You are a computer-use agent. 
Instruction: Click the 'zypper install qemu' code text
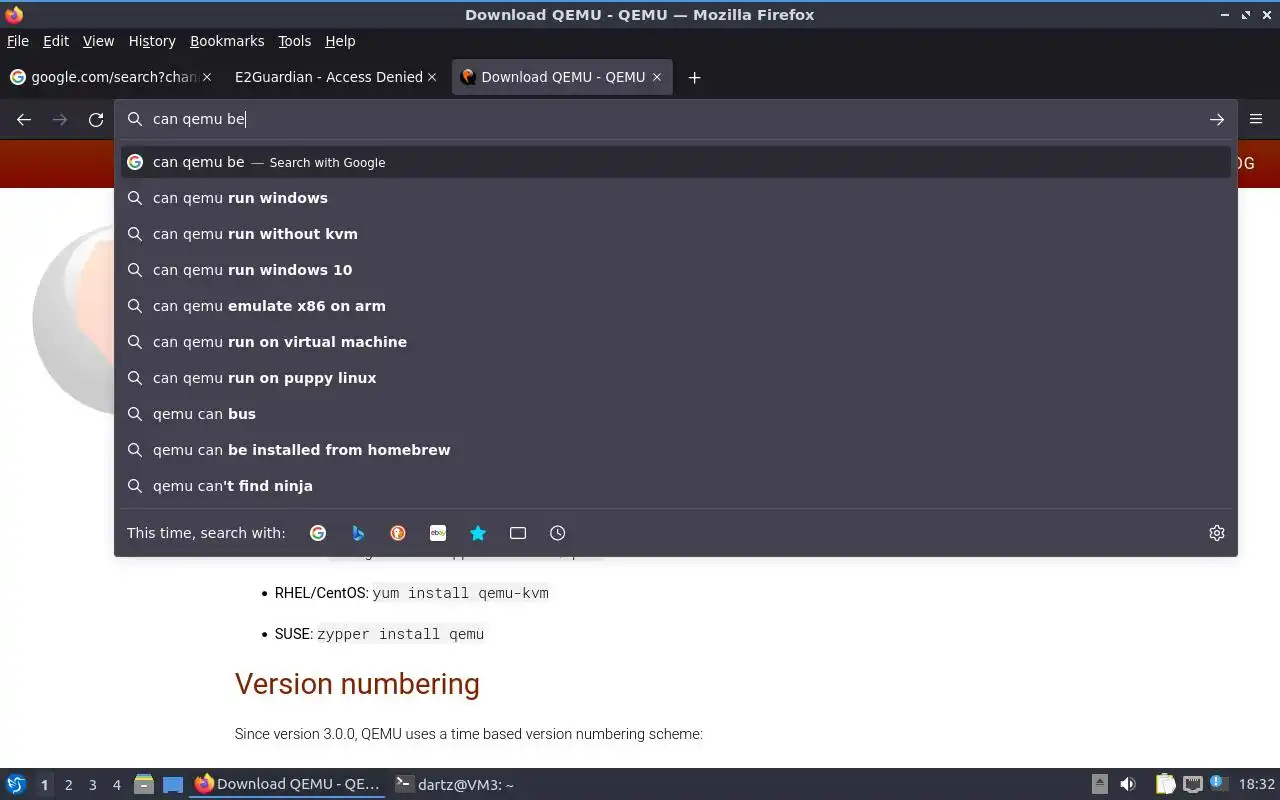(x=400, y=634)
